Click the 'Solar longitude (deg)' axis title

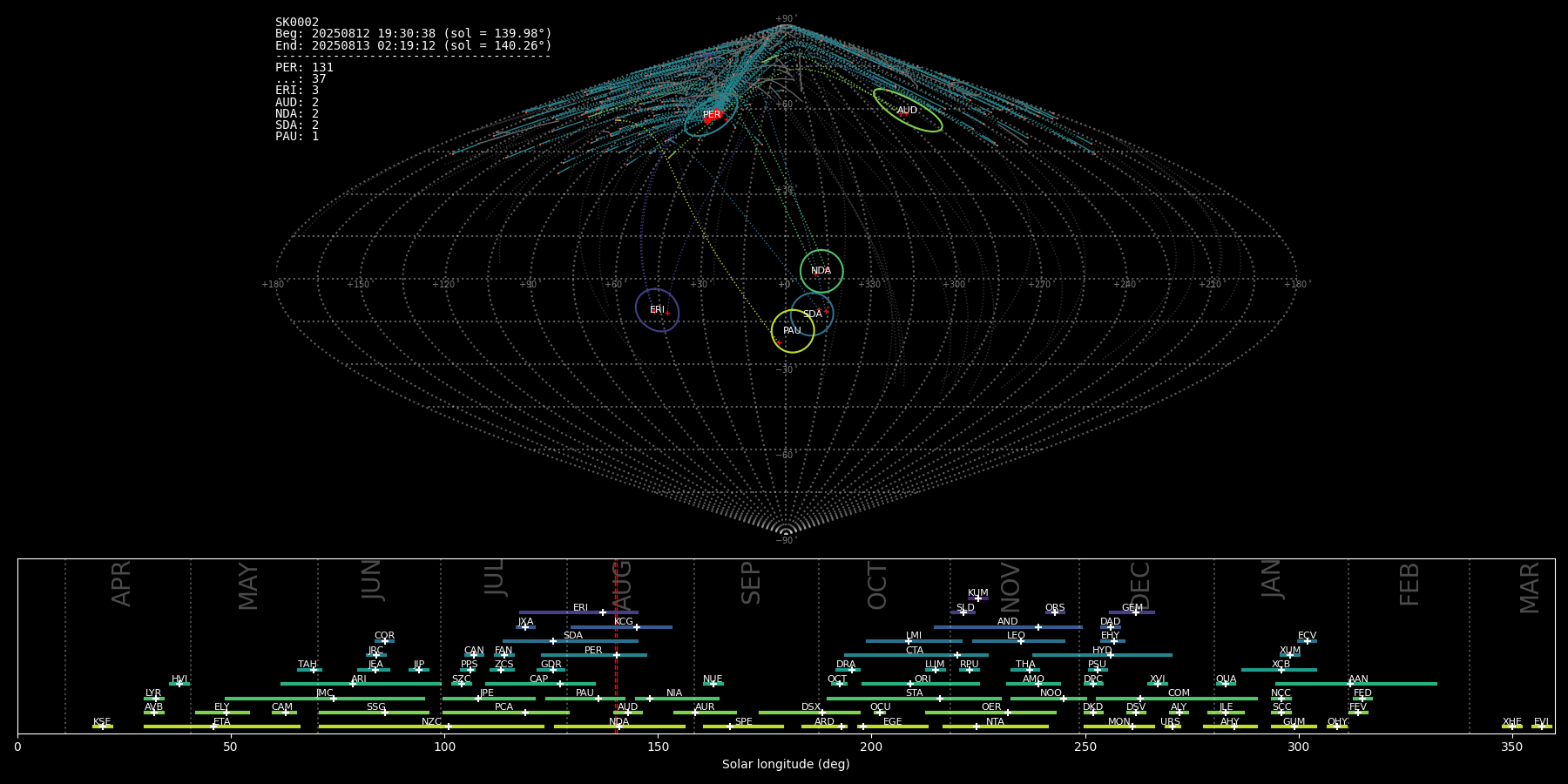(x=786, y=765)
